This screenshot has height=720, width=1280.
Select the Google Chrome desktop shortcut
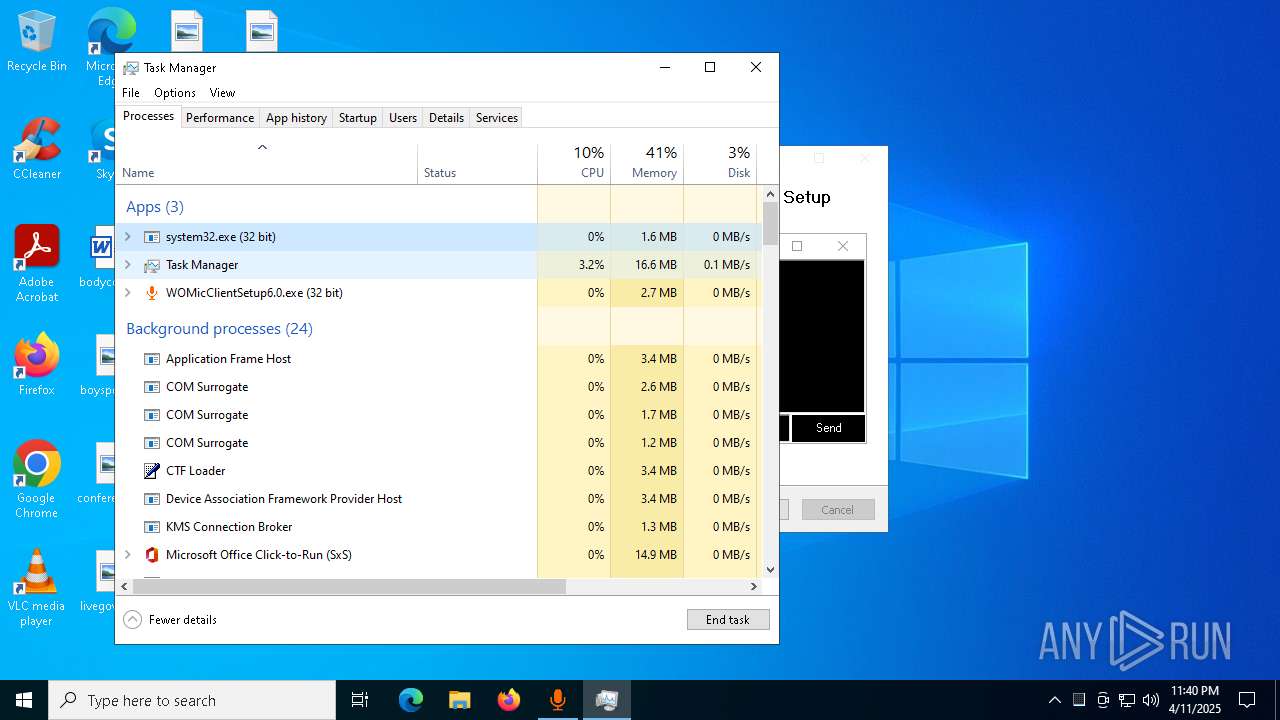37,480
